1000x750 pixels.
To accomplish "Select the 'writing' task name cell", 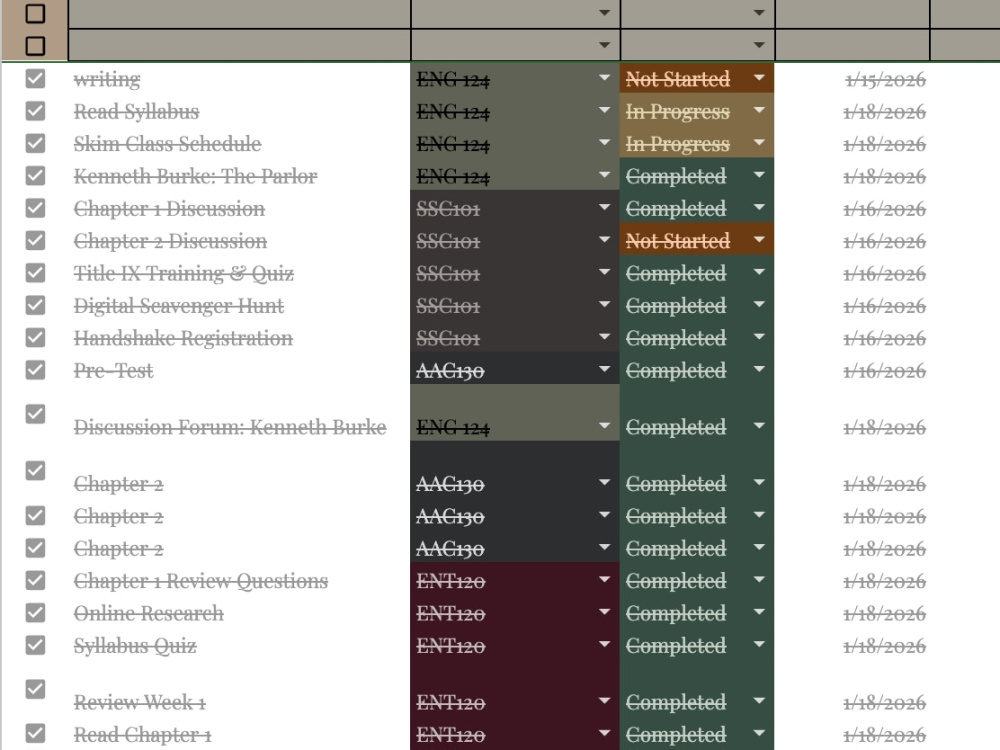I will (x=239, y=78).
